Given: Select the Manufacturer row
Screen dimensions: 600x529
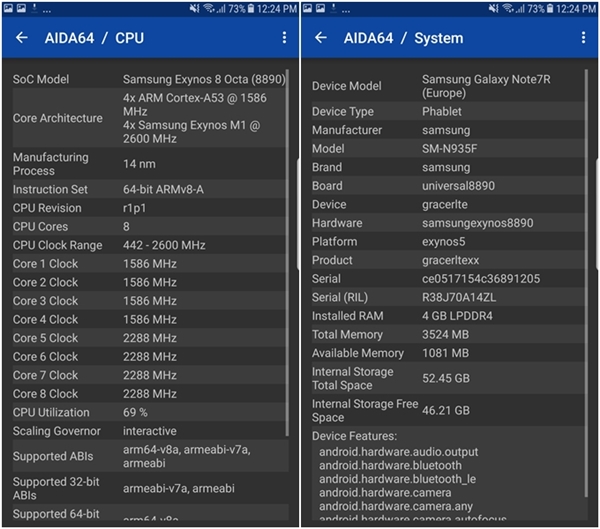Looking at the screenshot, I should pos(448,130).
